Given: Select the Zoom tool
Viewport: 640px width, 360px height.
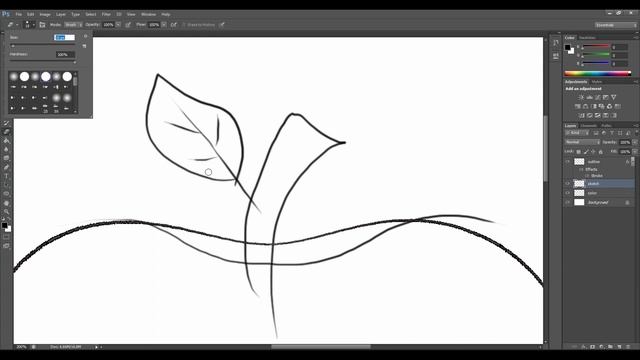Looking at the screenshot, I should [6, 211].
